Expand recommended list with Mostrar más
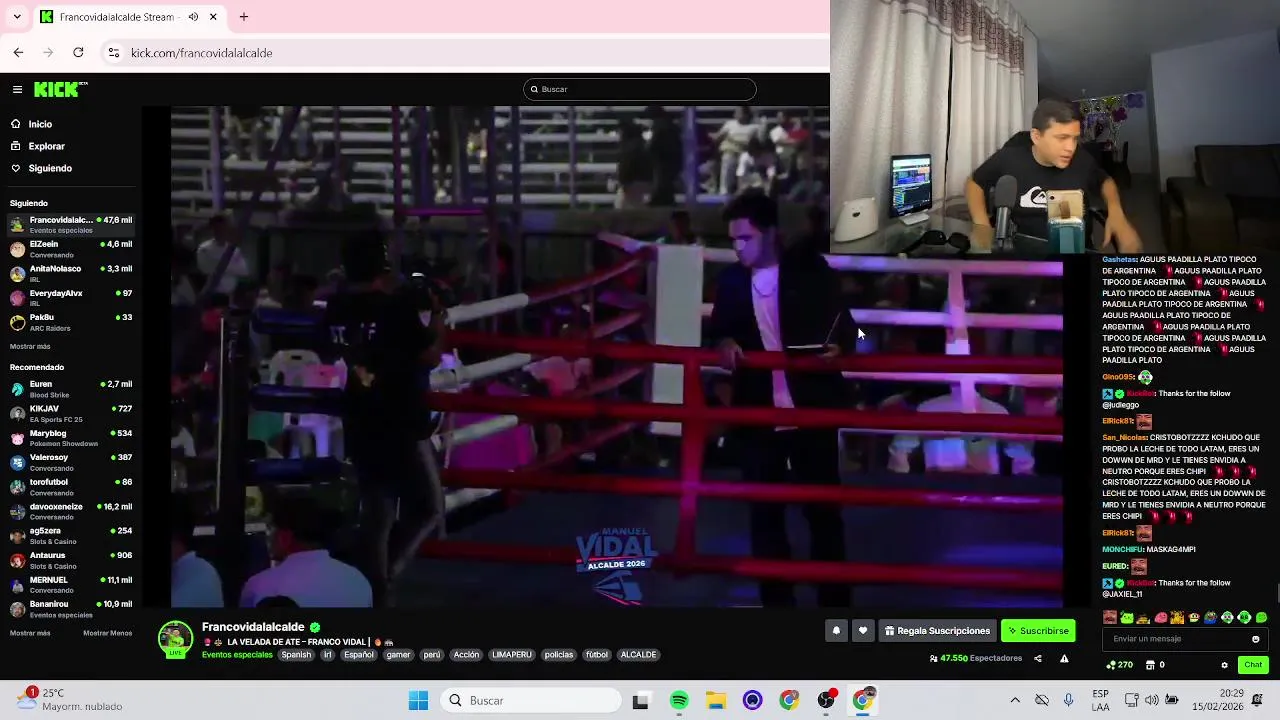The height and width of the screenshot is (720, 1280). (x=30, y=633)
